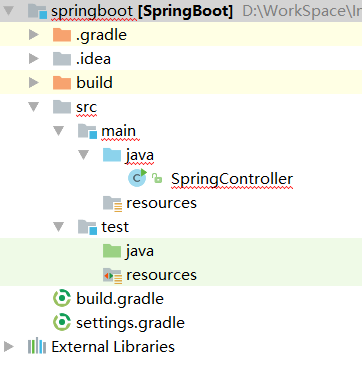Screen dimensions: 362x384
Task: Click the External Libraries icon
Action: click(37, 346)
